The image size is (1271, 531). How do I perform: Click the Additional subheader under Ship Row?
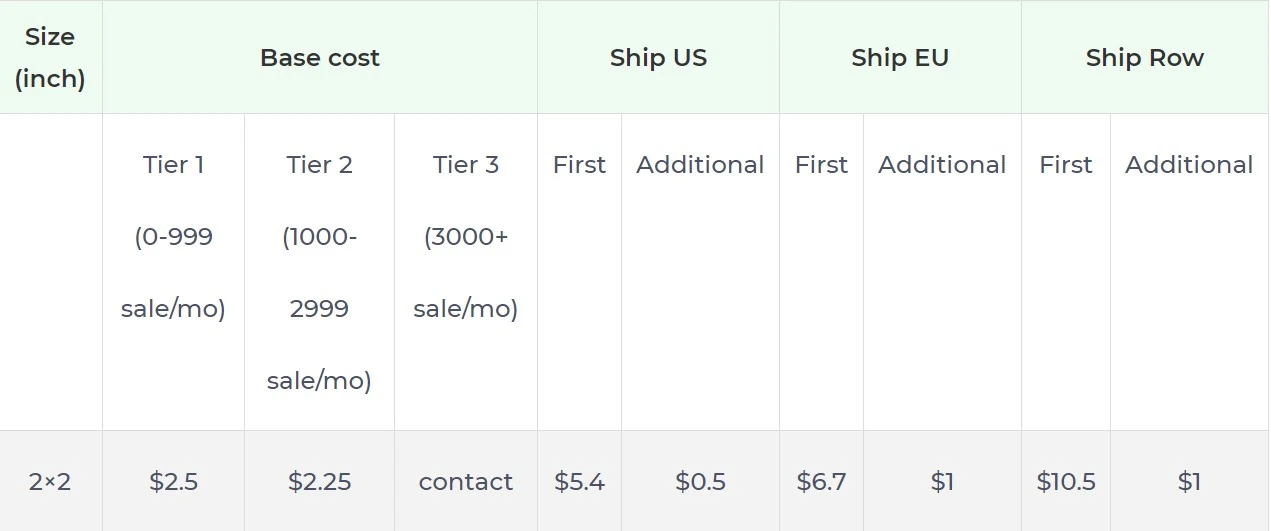[x=1189, y=165]
